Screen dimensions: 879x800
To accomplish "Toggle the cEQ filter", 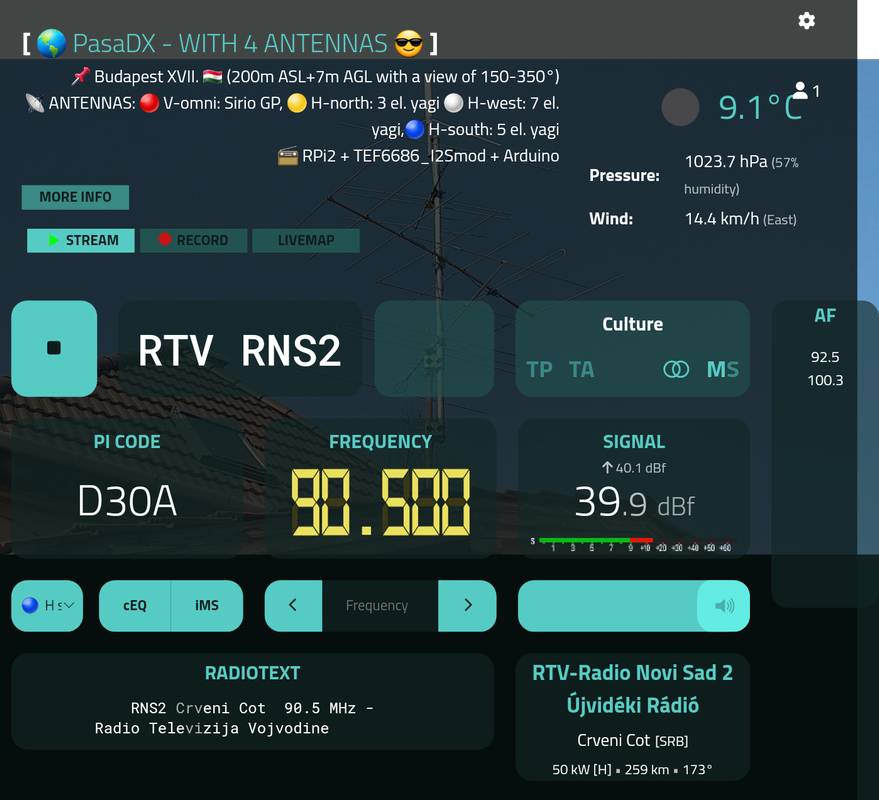I will click(135, 605).
